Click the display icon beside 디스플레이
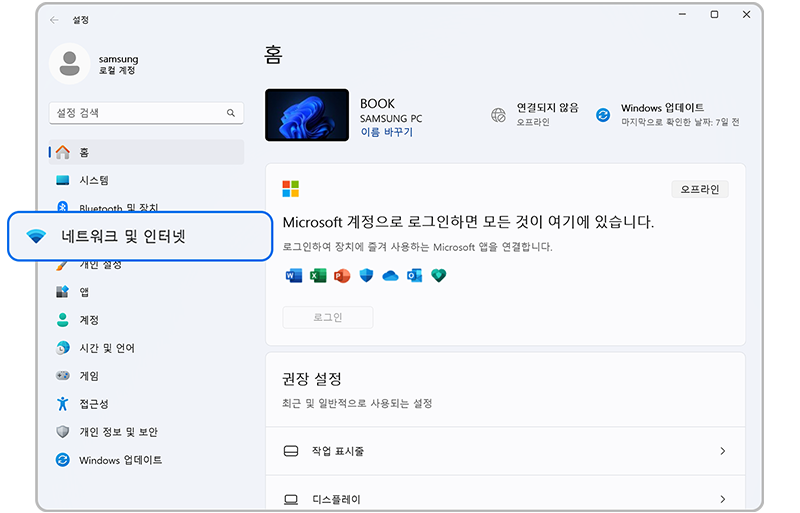This screenshot has width=800, height=513. pos(291,499)
